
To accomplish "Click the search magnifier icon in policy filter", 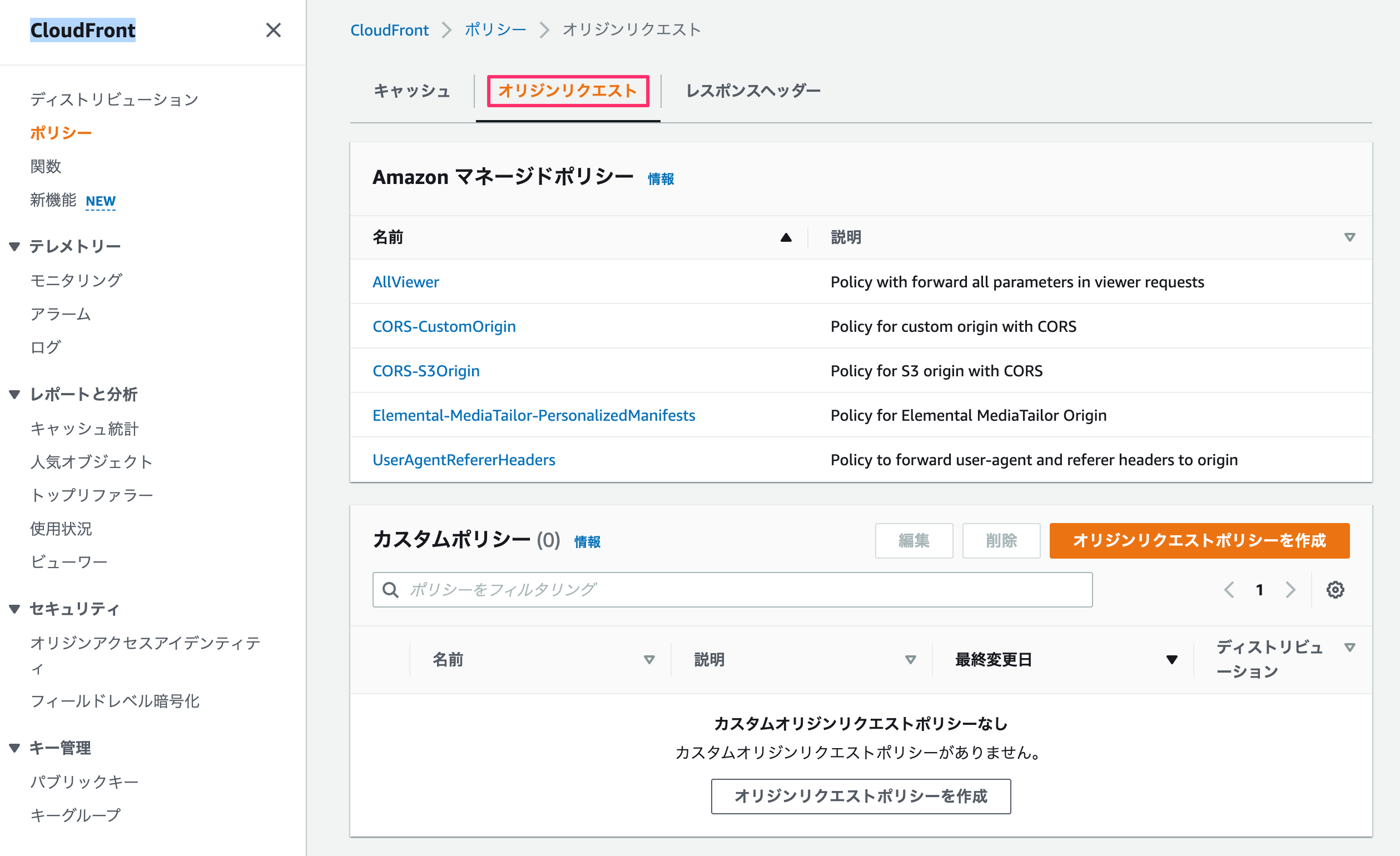I will click(x=390, y=590).
